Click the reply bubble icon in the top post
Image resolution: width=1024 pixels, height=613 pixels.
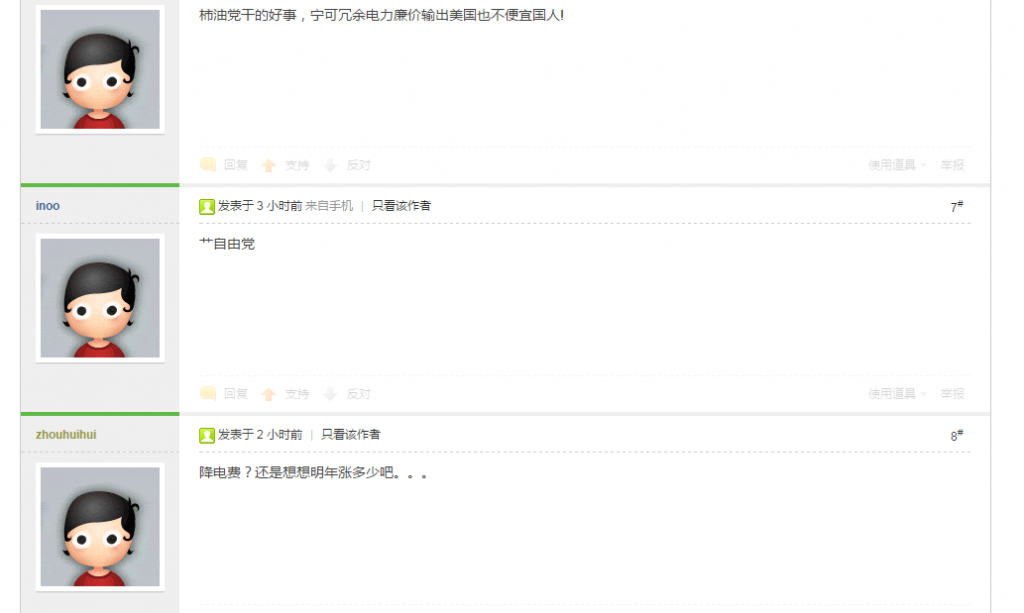click(x=208, y=165)
